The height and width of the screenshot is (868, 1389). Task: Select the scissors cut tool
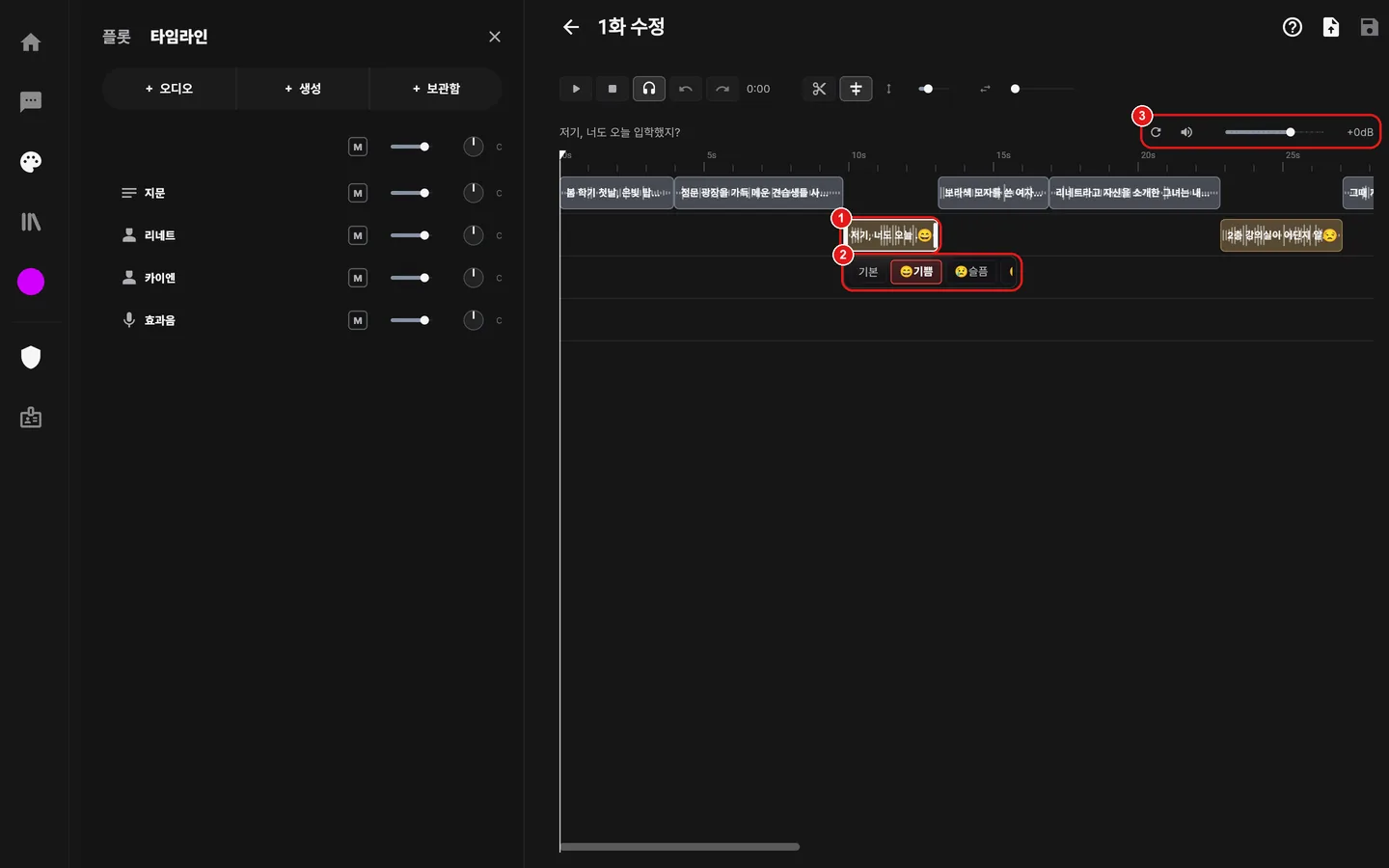click(x=819, y=89)
